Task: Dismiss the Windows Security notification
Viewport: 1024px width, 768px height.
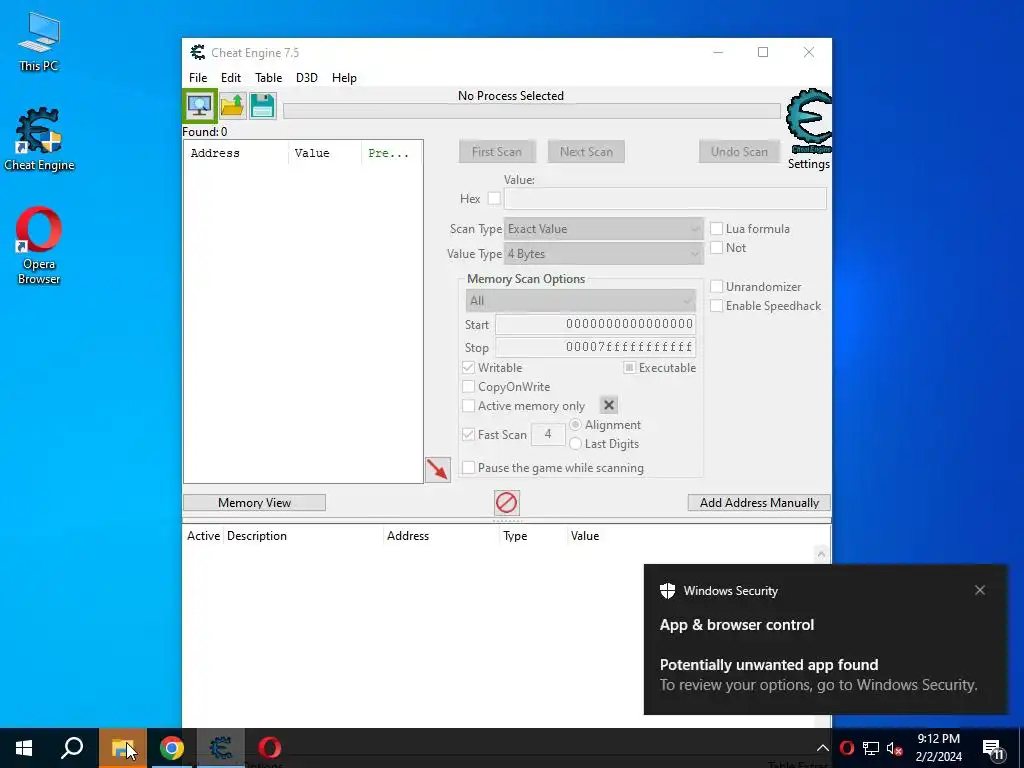Action: (x=980, y=590)
